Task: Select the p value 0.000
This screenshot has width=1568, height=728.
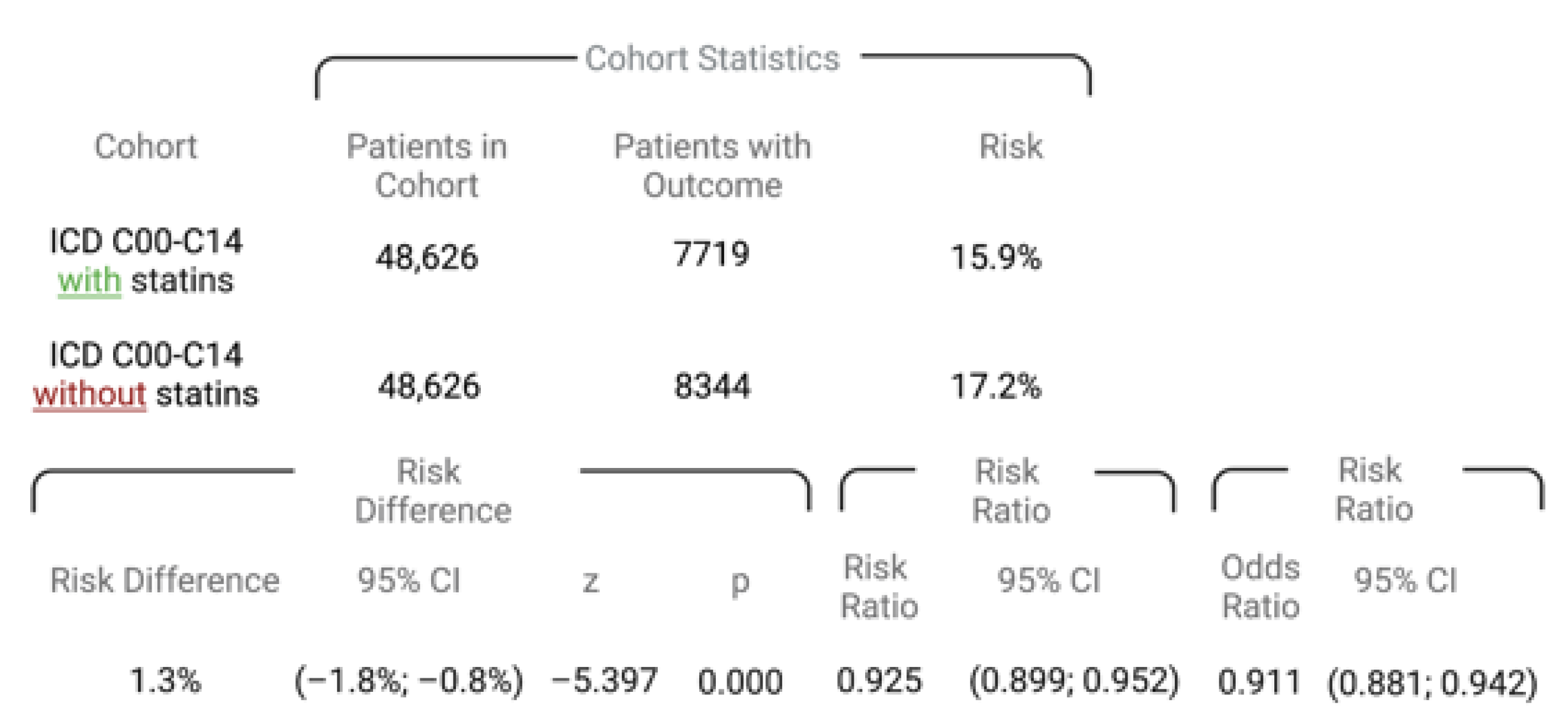Action: [x=740, y=681]
